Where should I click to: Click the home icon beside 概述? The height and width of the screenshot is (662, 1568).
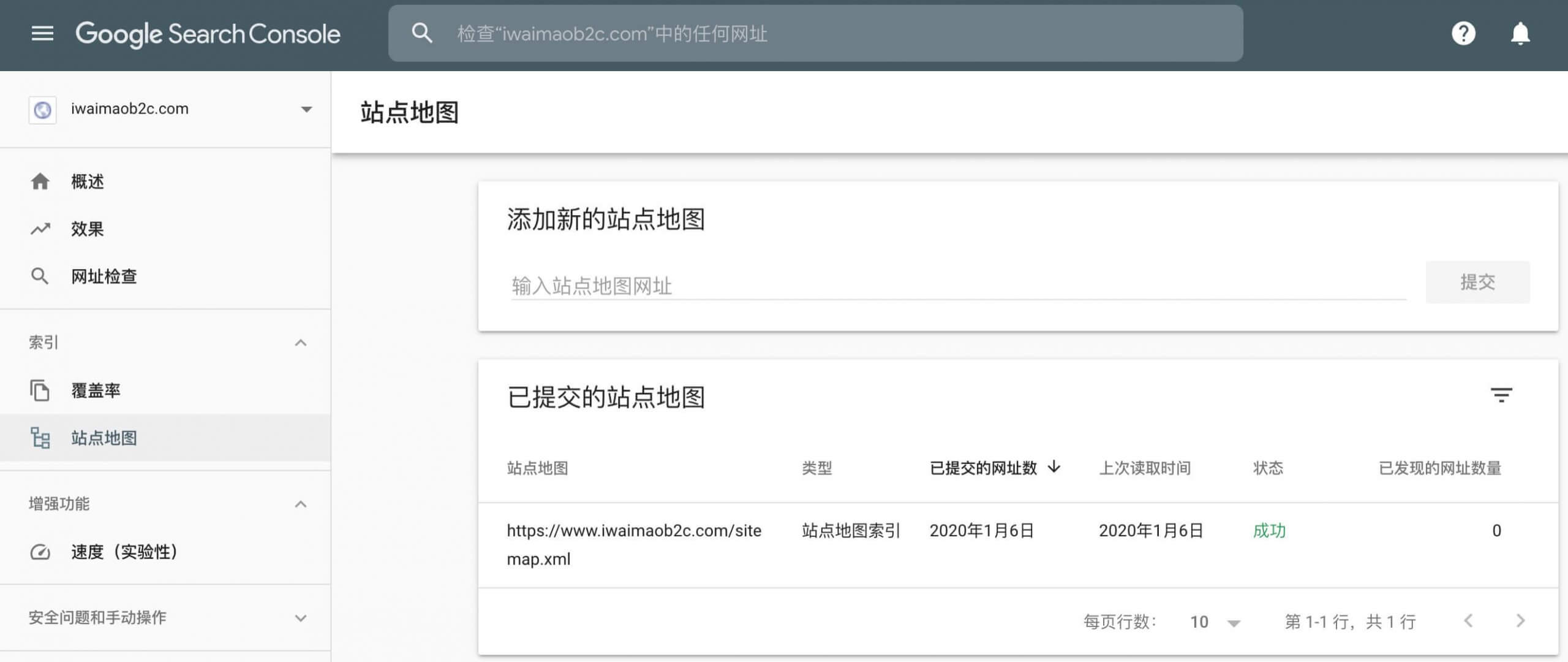coord(40,181)
